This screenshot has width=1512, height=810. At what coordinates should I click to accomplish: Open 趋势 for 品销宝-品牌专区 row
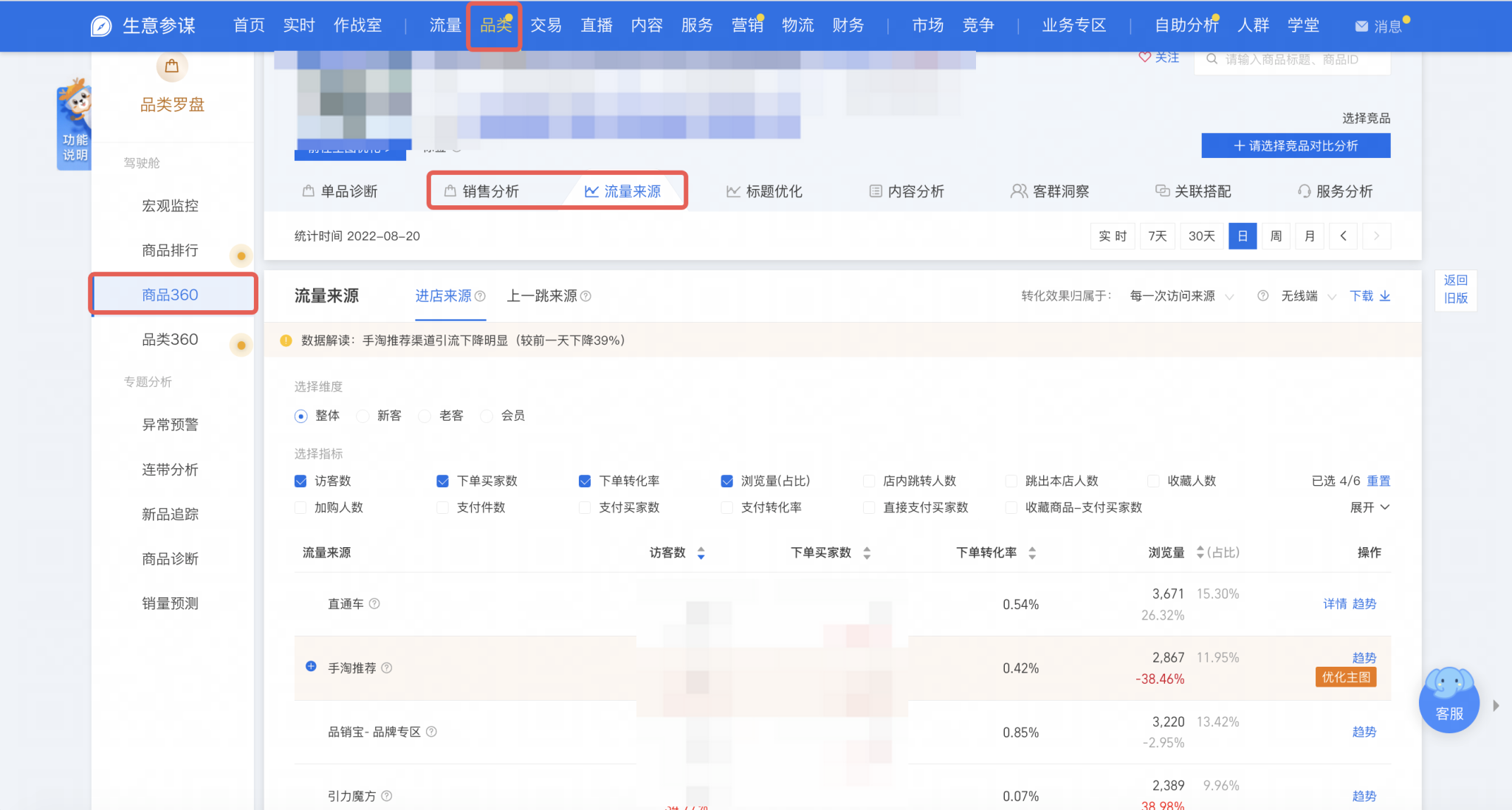click(x=1364, y=732)
